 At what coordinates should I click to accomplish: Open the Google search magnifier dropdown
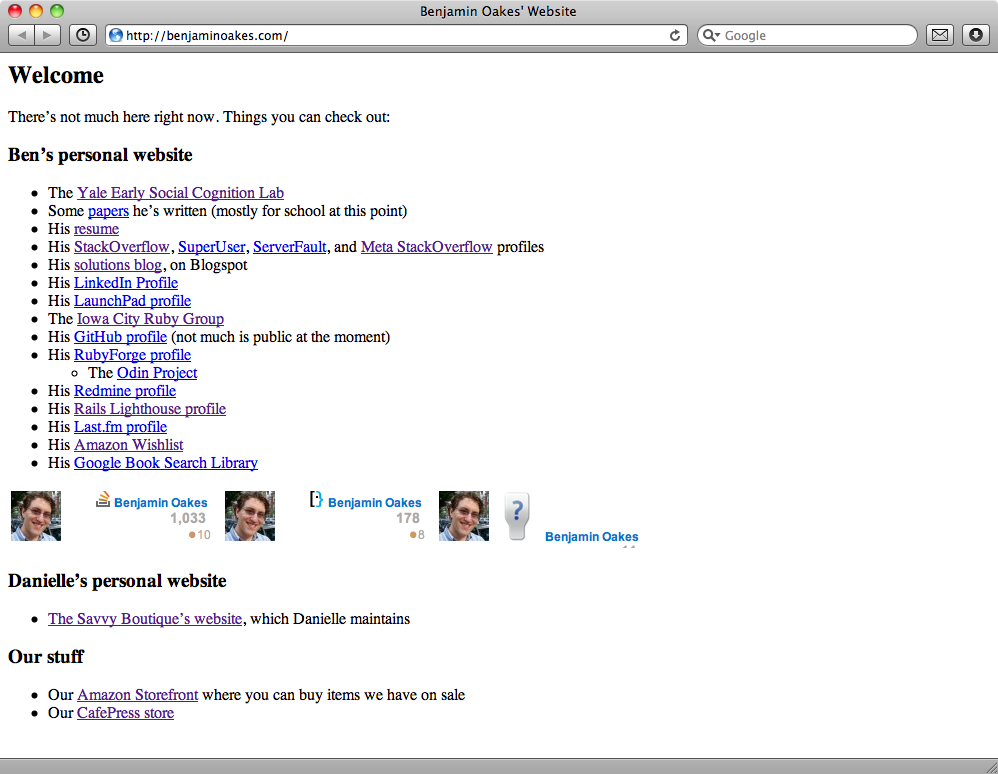711,36
